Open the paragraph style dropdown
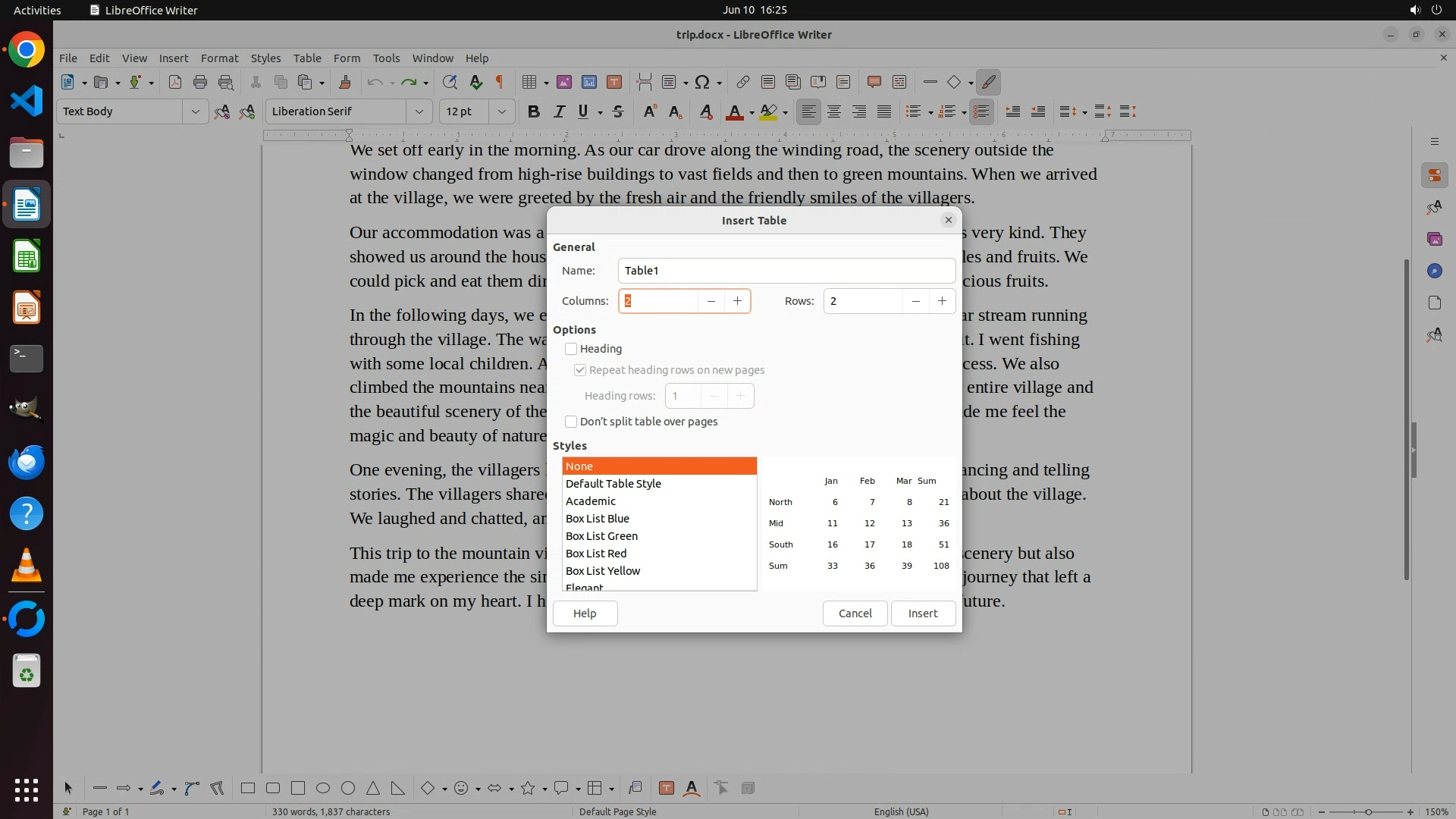 [195, 111]
